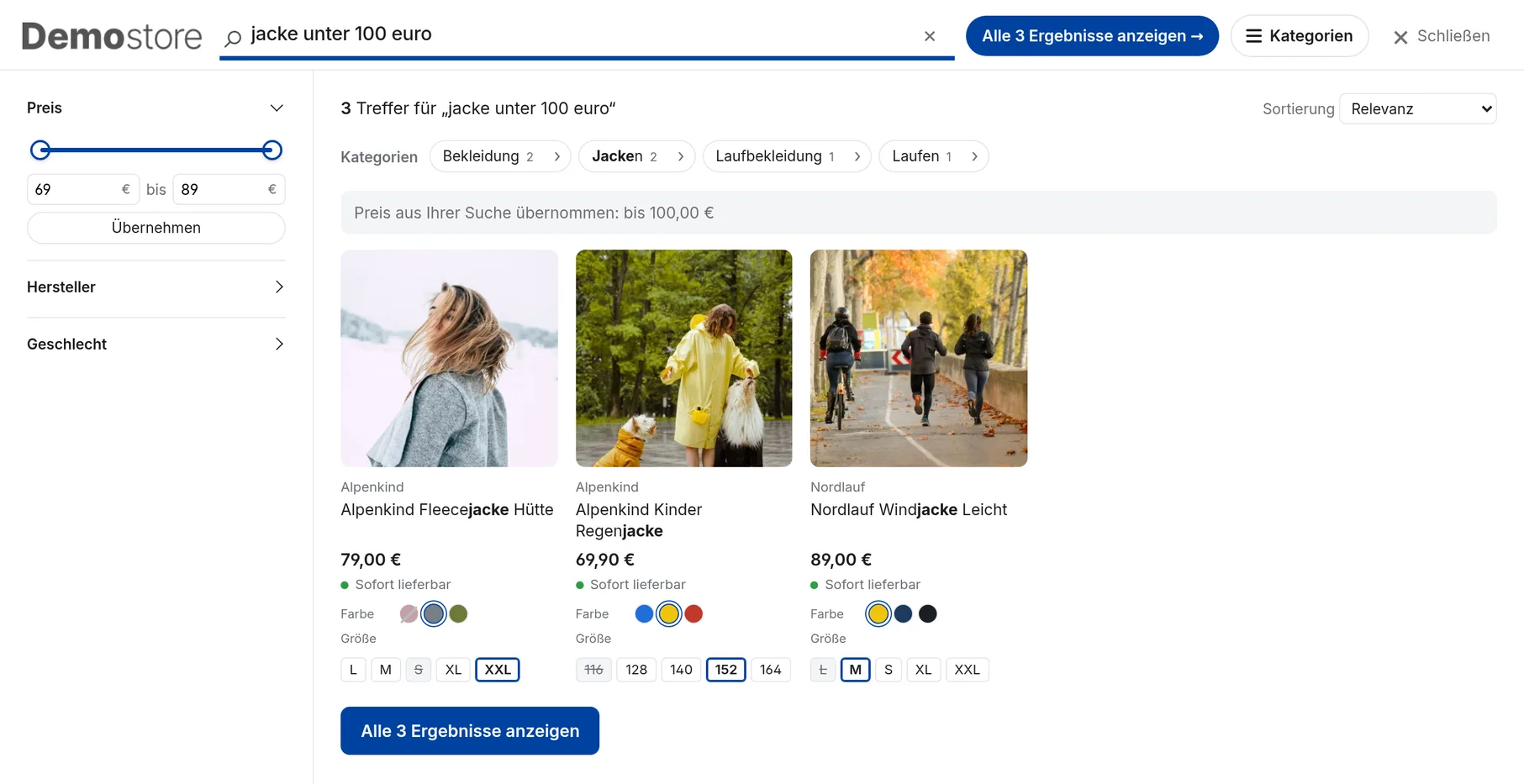
Task: Select the Jacken category chip
Action: [x=636, y=156]
